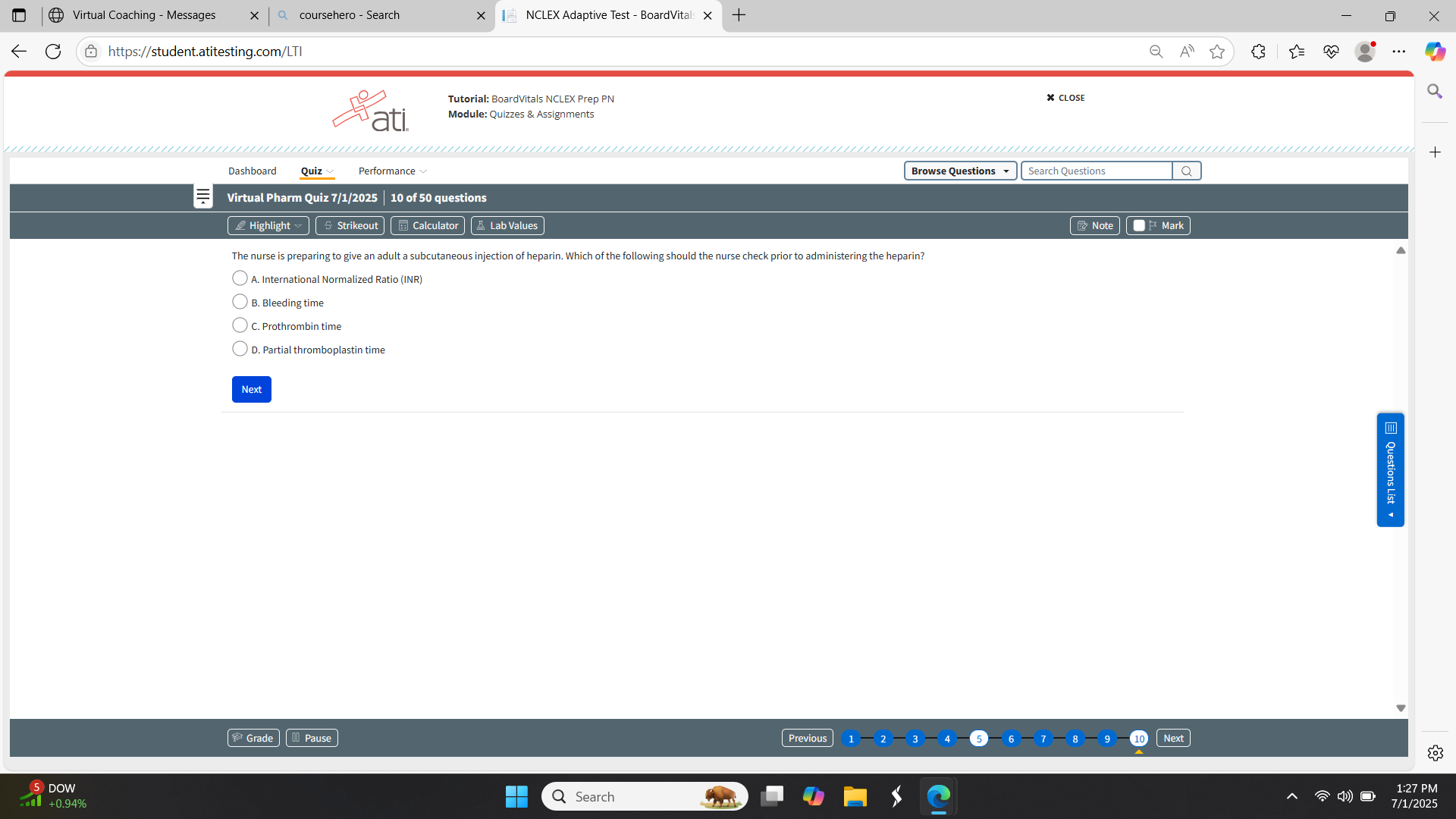Jump to question 5 in progress tracker

978,739
